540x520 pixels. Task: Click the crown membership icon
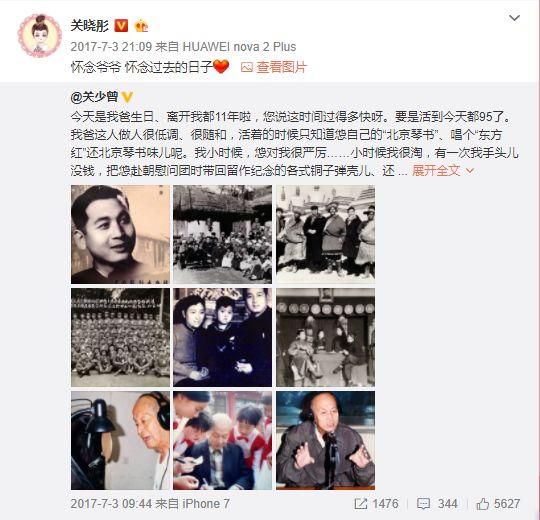pos(141,26)
